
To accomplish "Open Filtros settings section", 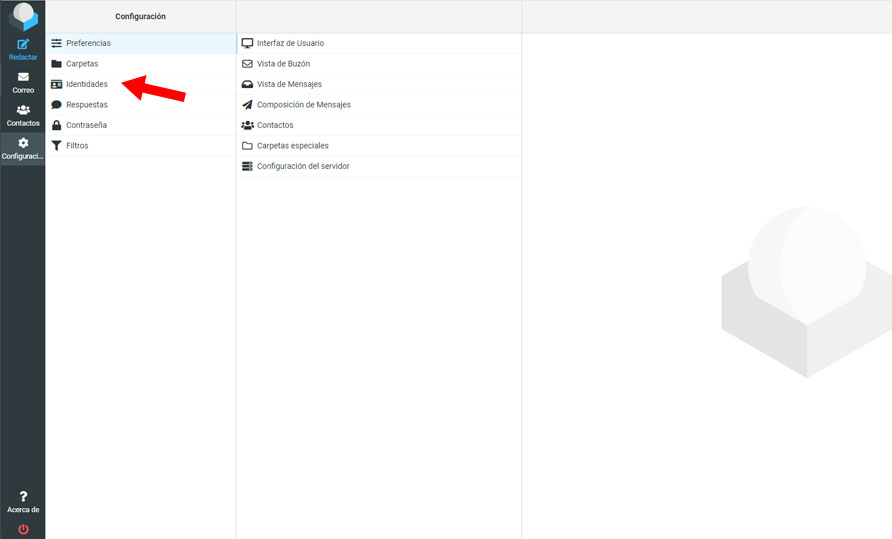I will tap(141, 146).
